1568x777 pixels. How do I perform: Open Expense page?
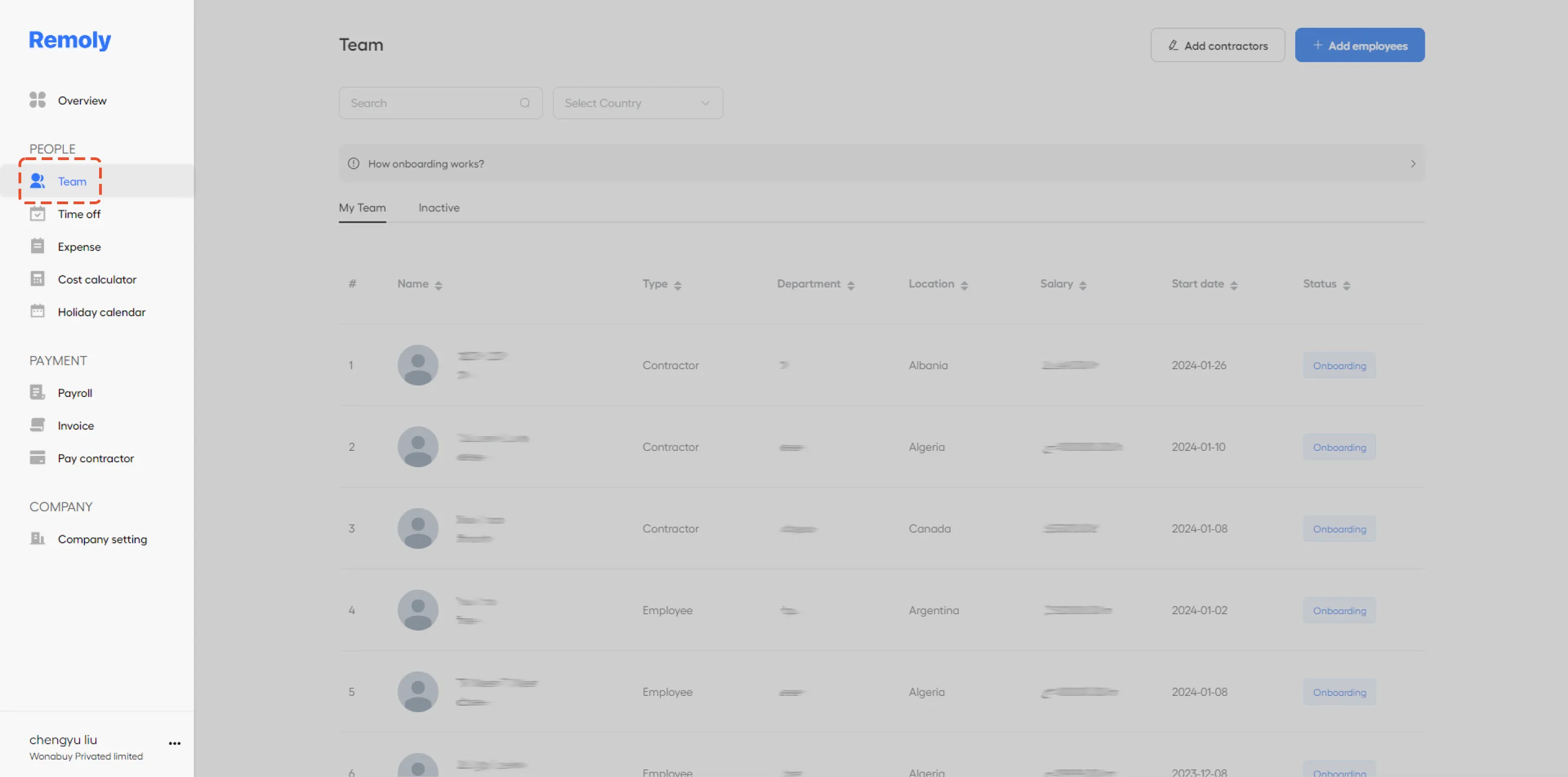(79, 247)
